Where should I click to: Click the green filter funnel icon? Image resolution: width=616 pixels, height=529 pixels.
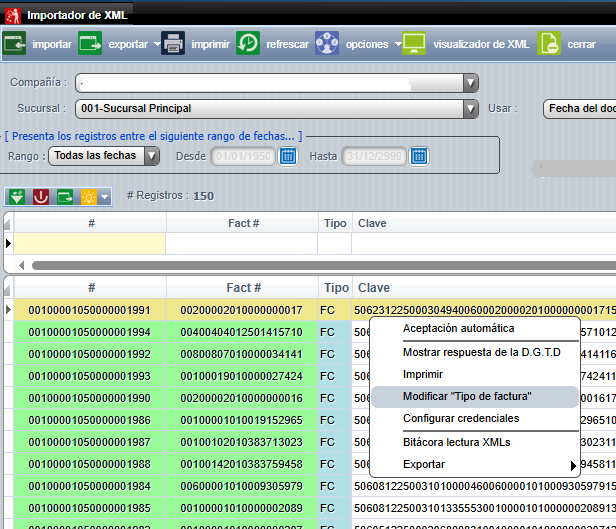(x=17, y=197)
